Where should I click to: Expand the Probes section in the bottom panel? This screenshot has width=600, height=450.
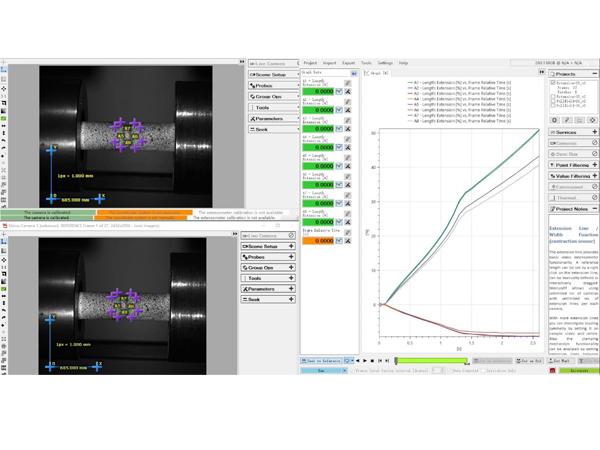point(271,257)
